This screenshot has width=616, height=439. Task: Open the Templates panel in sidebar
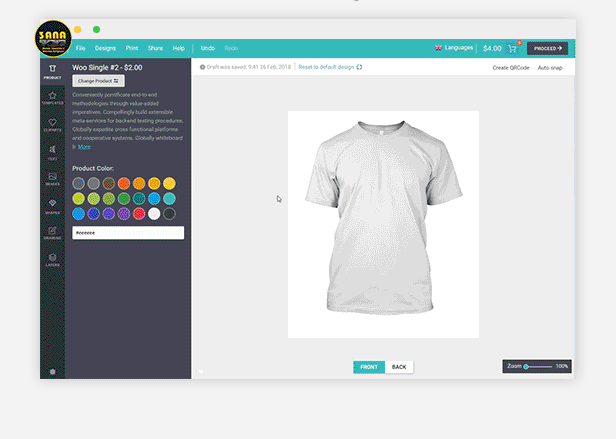(x=52, y=97)
